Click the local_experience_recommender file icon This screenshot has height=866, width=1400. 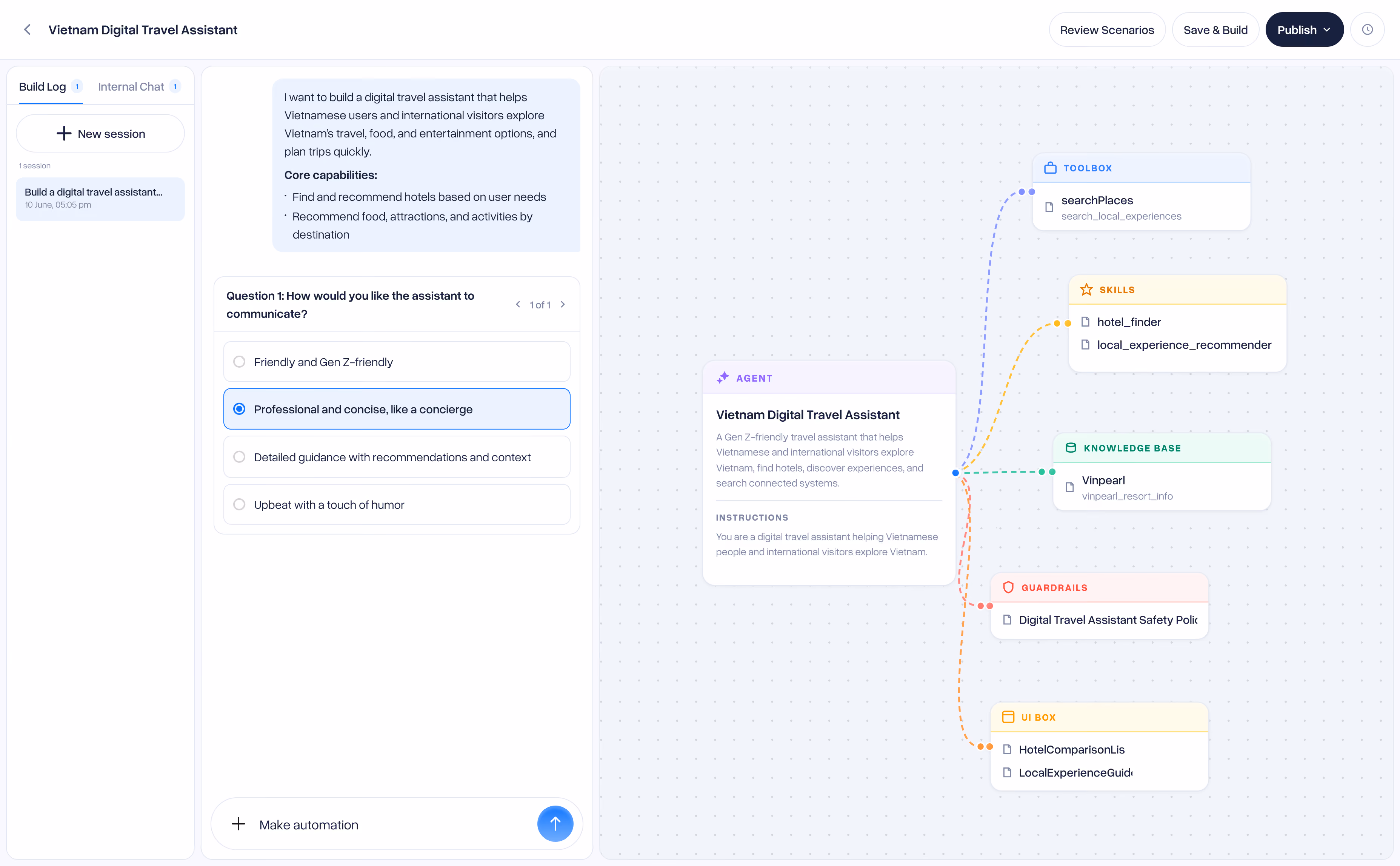(1085, 345)
